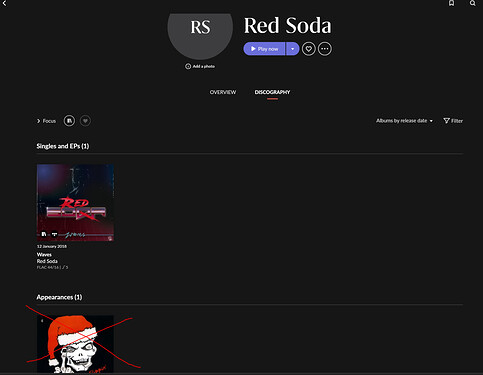The width and height of the screenshot is (483, 375).
Task: Click the funnel icon beside Filter
Action: pos(446,121)
